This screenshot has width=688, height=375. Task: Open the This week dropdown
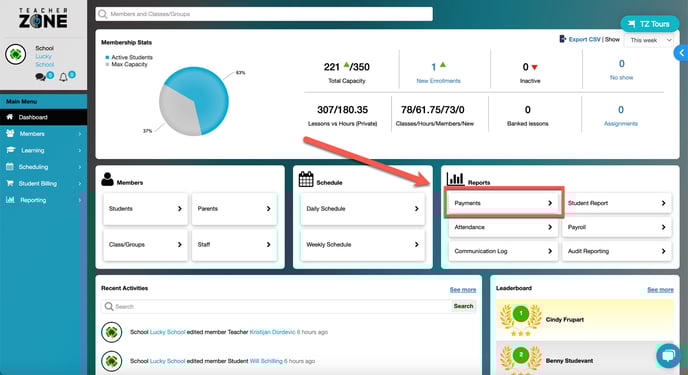click(x=649, y=40)
